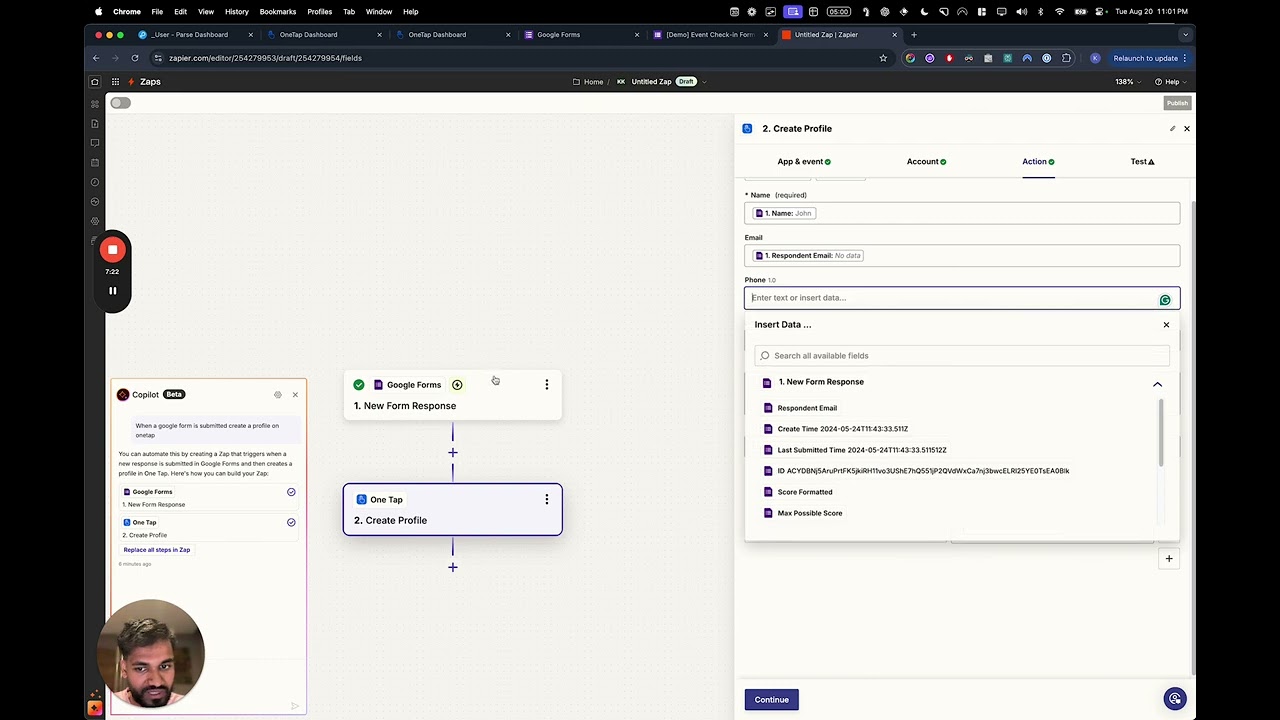Screen dimensions: 1280x720
Task: Click the Search all available fields box
Action: (962, 355)
